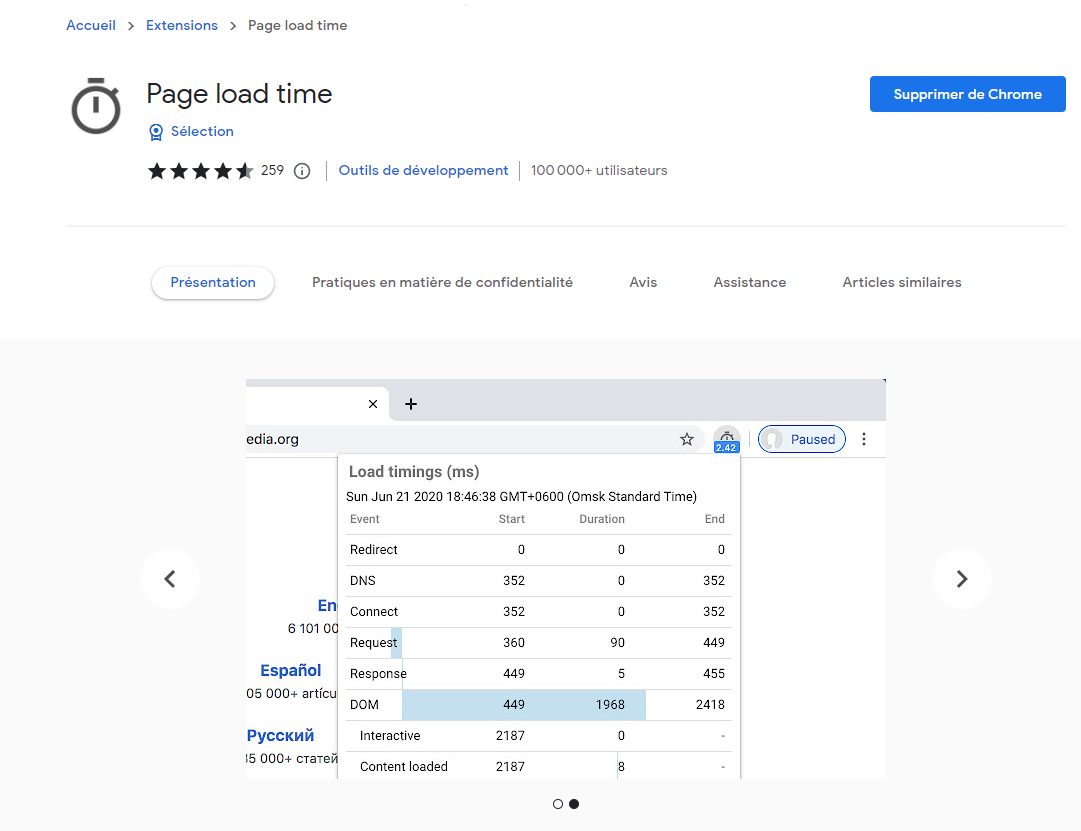Show the previous screenshot with left arrow
This screenshot has height=831, width=1081.
point(170,579)
